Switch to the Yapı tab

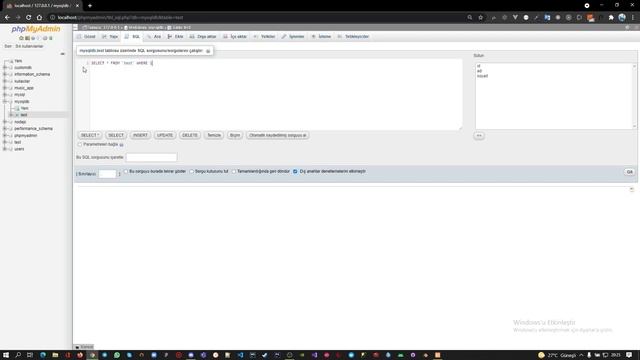pyautogui.click(x=110, y=37)
